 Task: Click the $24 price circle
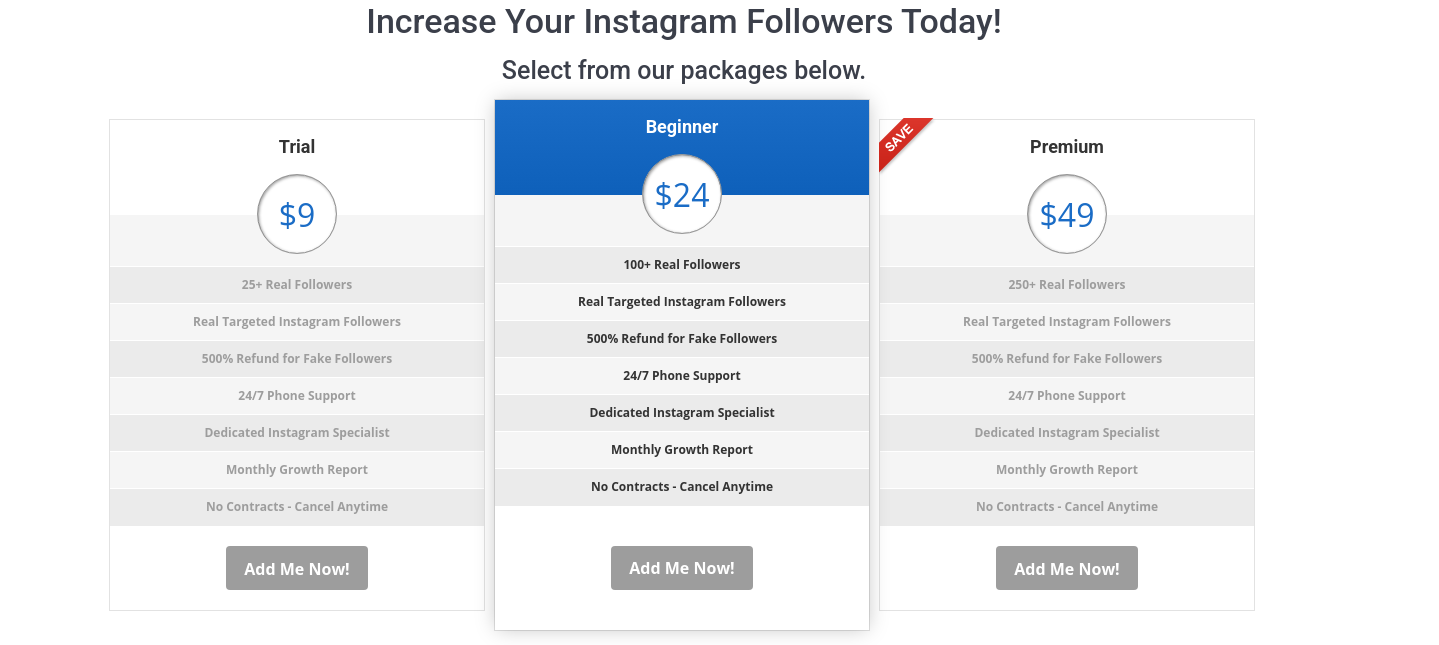pos(682,194)
